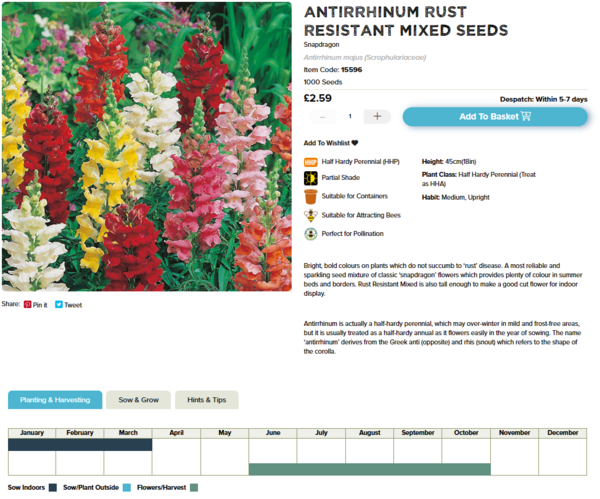The image size is (600, 499).
Task: Click the Partial Shade sun icon
Action: click(x=310, y=179)
